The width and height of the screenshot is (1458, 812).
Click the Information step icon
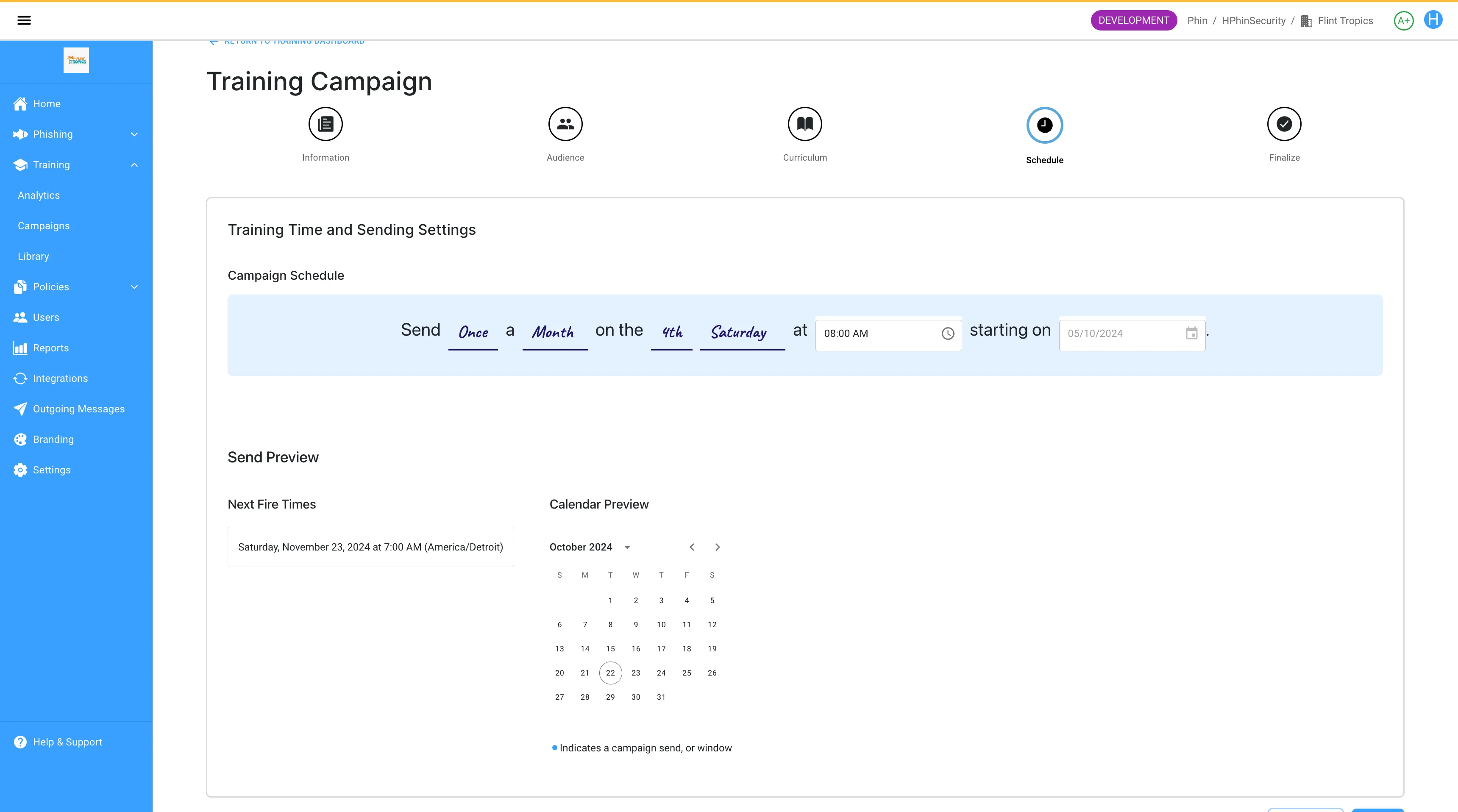326,124
